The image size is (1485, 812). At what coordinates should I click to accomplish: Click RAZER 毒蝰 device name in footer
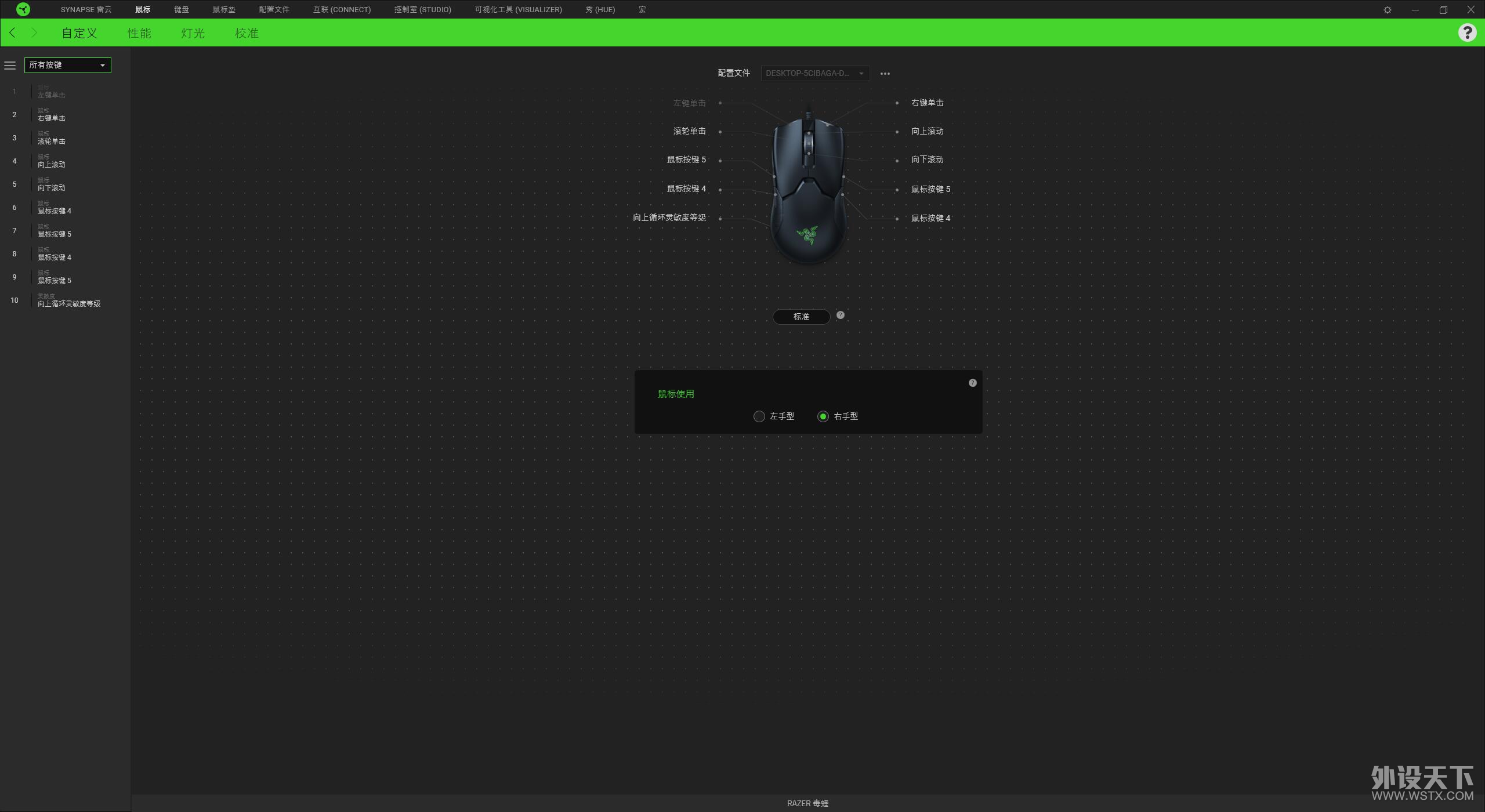click(807, 803)
